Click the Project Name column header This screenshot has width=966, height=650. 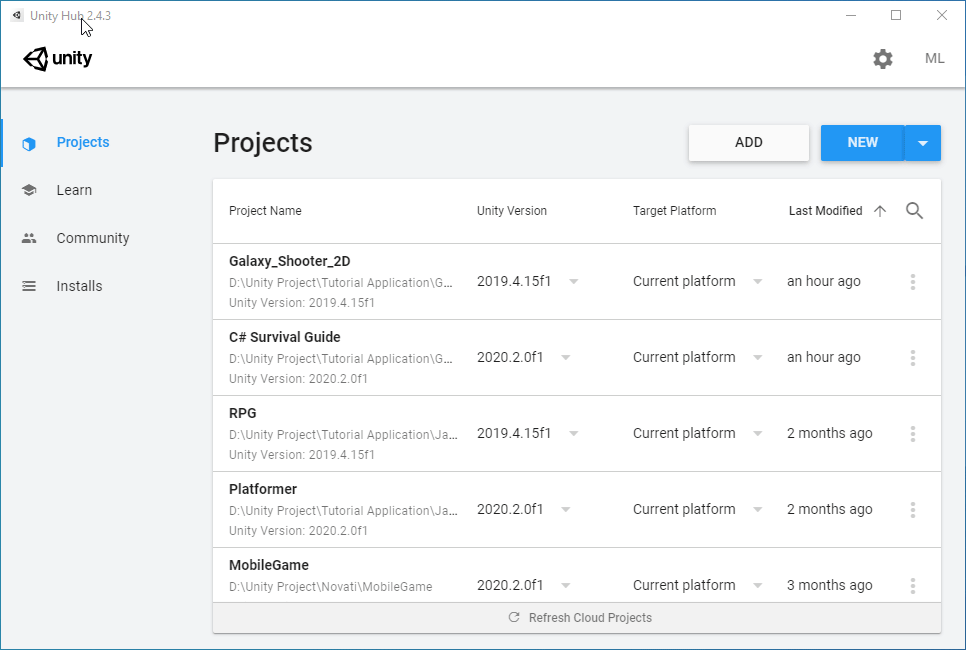point(265,211)
